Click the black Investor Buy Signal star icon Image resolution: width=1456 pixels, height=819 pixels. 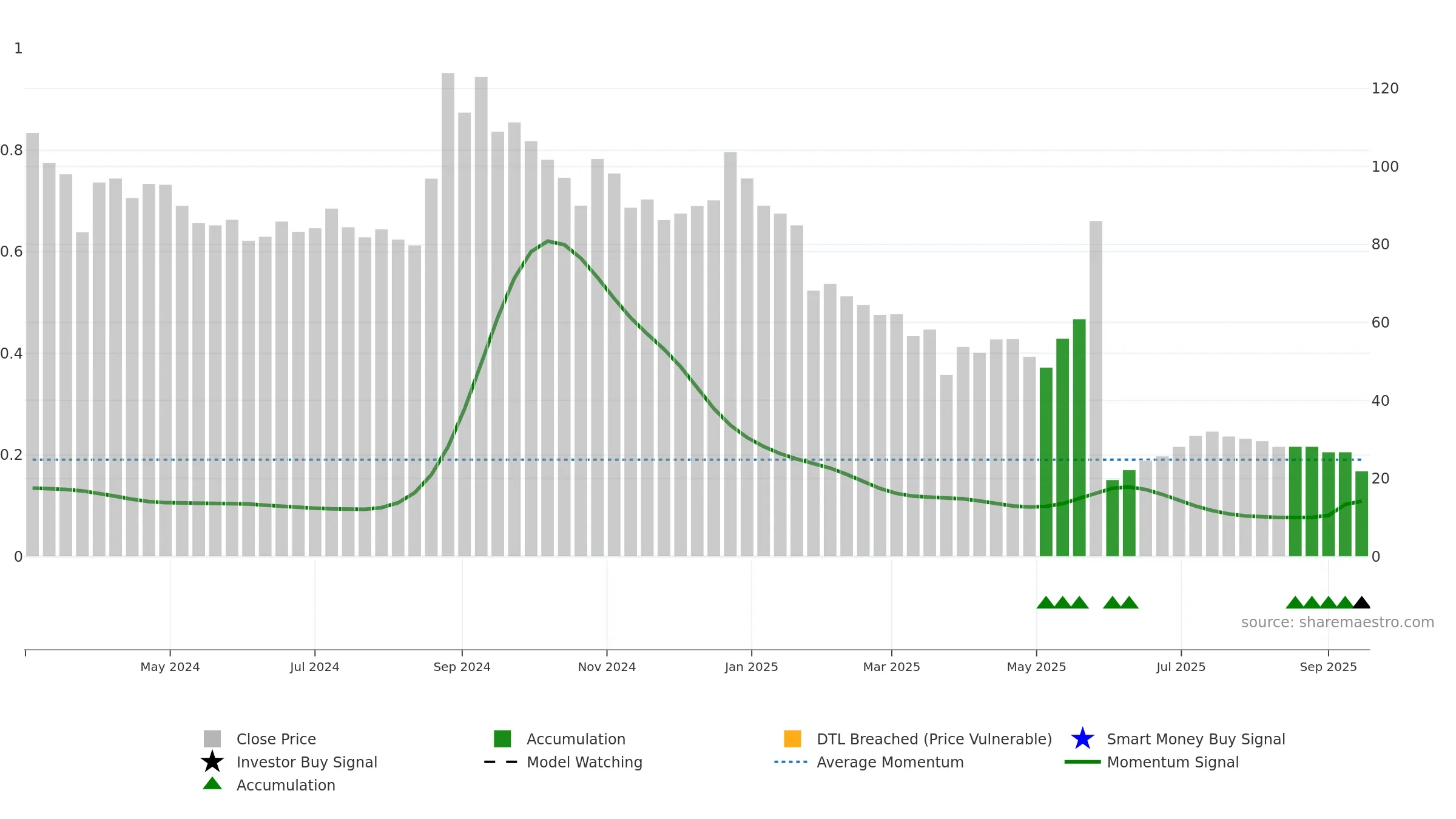212,761
